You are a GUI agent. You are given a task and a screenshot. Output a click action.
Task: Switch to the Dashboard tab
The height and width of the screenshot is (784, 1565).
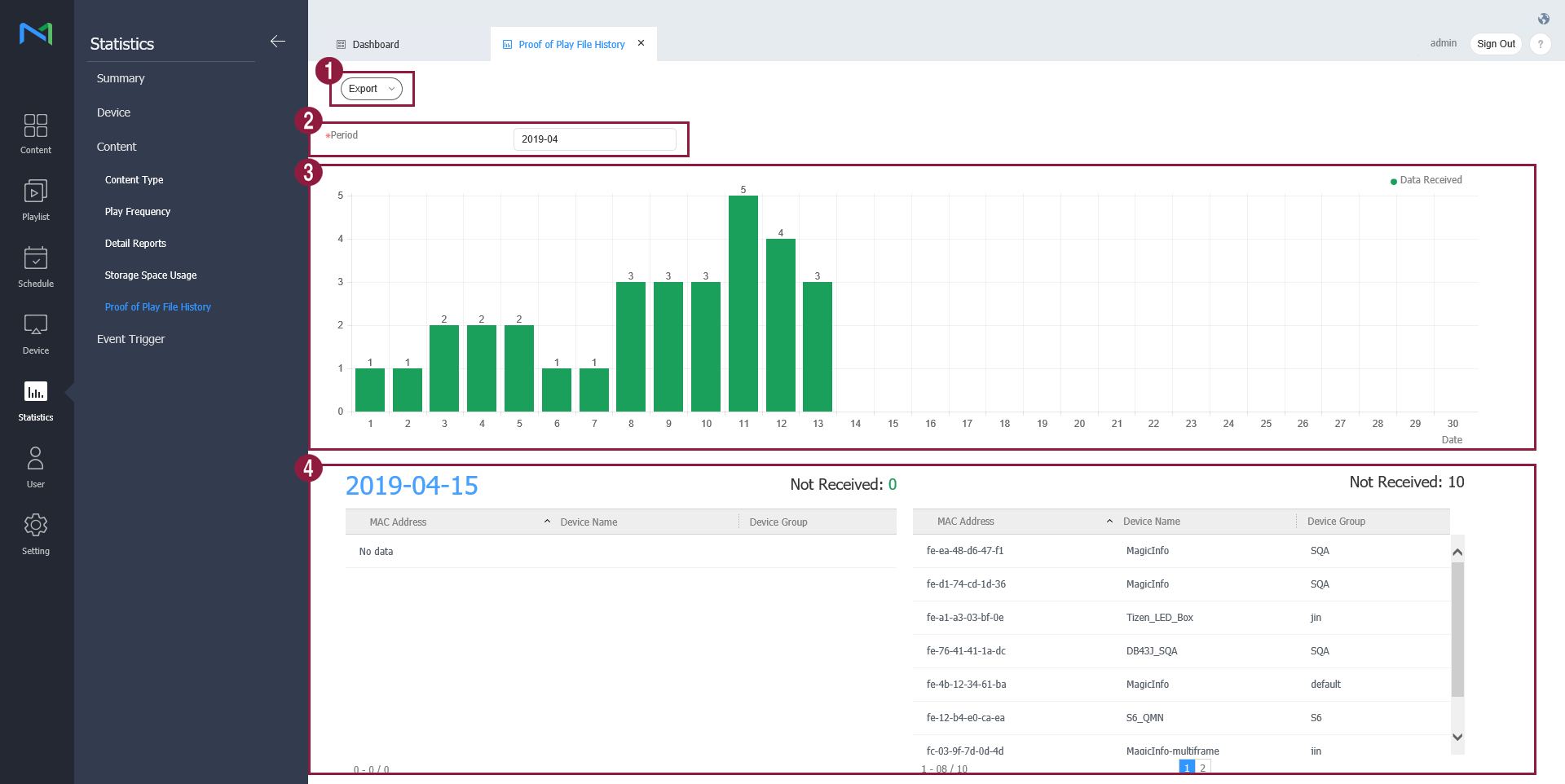375,45
